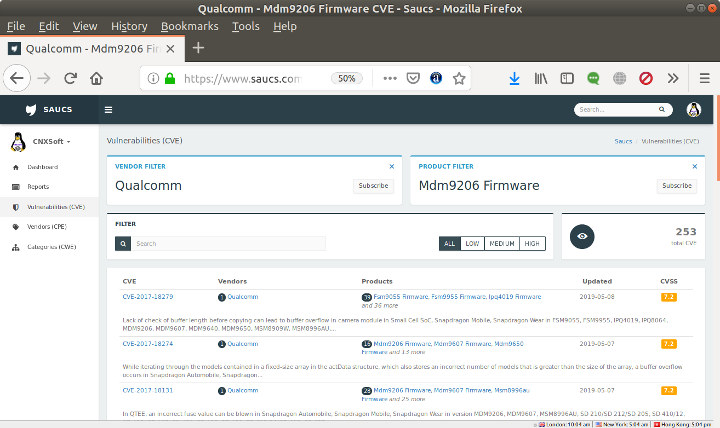Click the filter Search text field

coord(229,243)
